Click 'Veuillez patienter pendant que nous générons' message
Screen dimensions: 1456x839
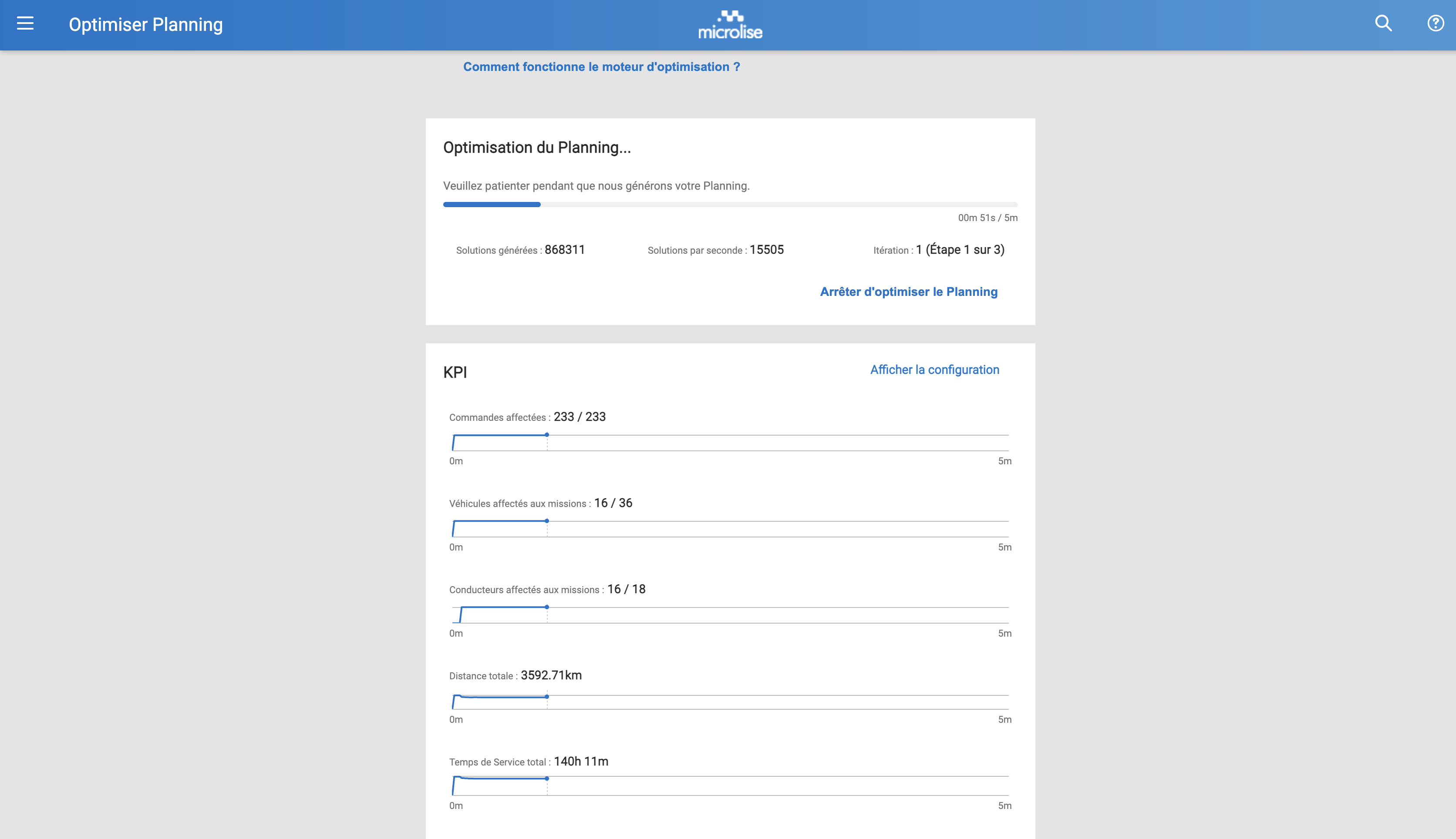[x=597, y=185]
